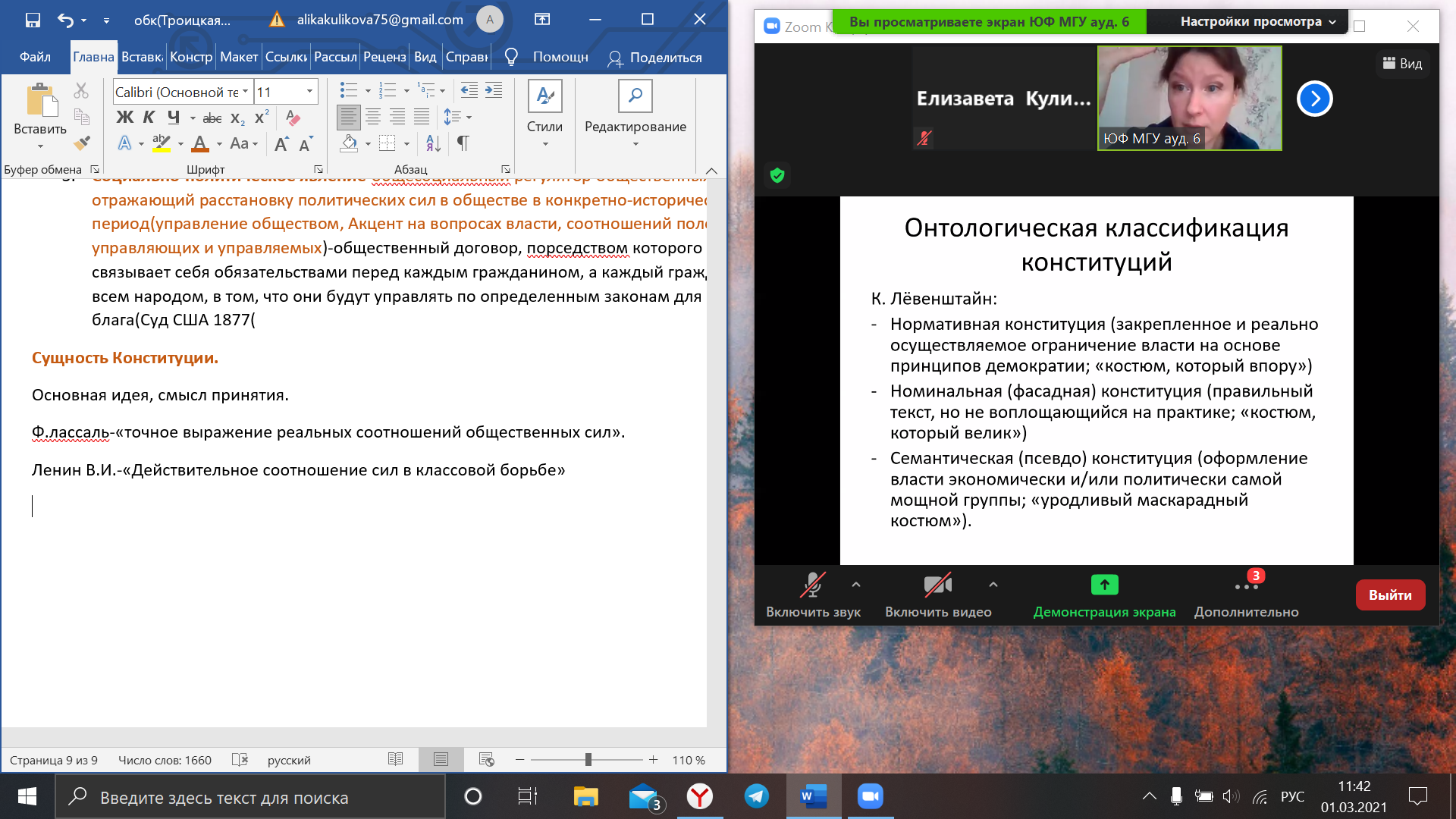This screenshot has width=1456, height=819.
Task: Expand audio options arrow next to microphone
Action: click(855, 584)
